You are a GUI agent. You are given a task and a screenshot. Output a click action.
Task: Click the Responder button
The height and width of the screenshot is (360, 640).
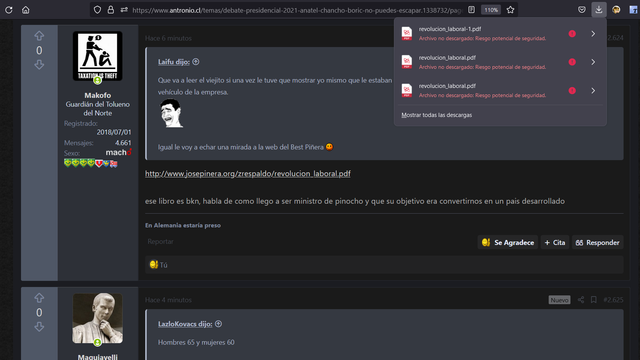coord(598,242)
